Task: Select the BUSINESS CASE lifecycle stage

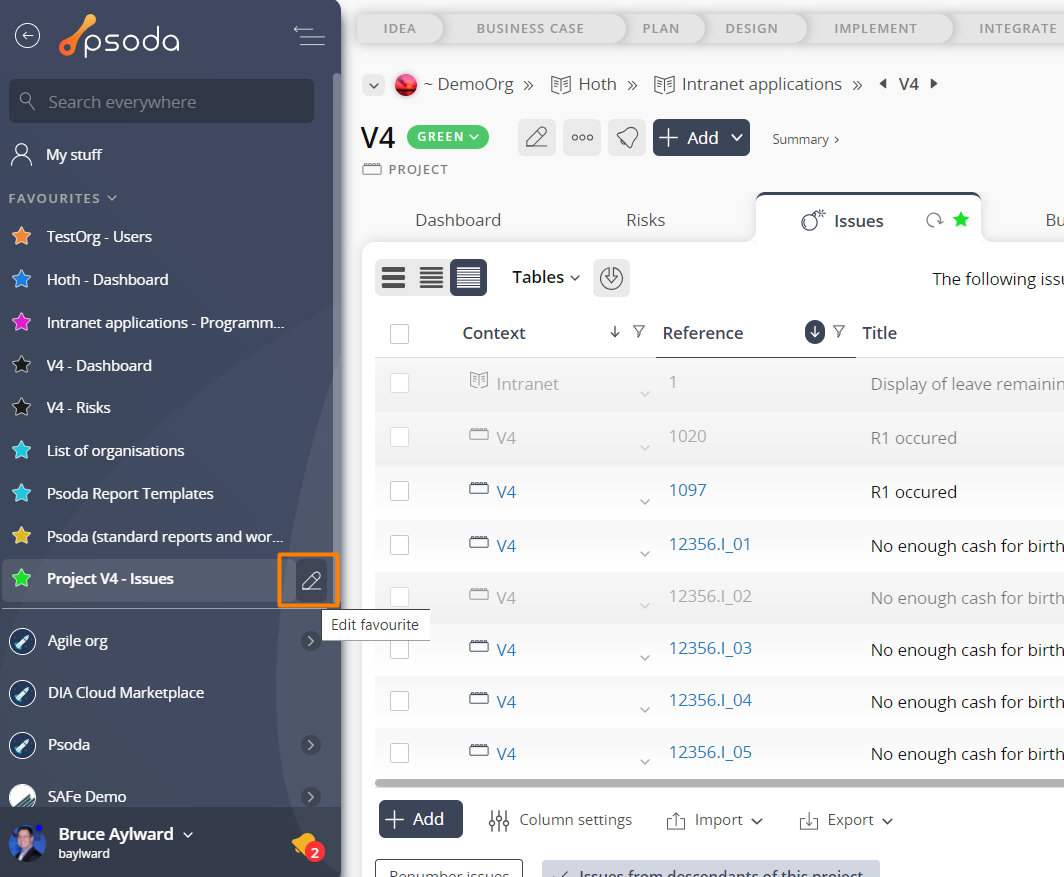Action: click(530, 29)
